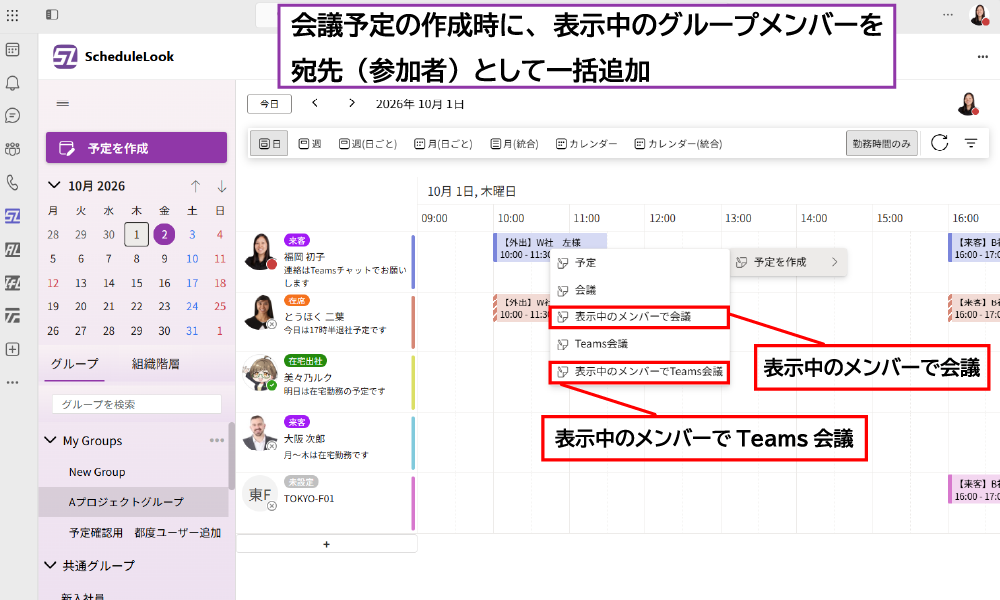Screen dimensions: 1000x600
Task: Click TOKYO-F01 pink color bar
Action: pyautogui.click(x=413, y=504)
